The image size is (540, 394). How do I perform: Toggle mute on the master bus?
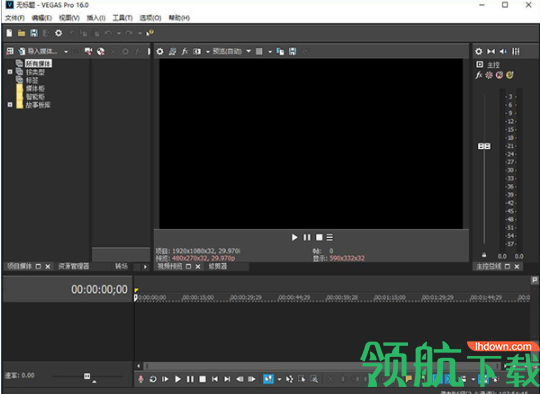tap(499, 75)
